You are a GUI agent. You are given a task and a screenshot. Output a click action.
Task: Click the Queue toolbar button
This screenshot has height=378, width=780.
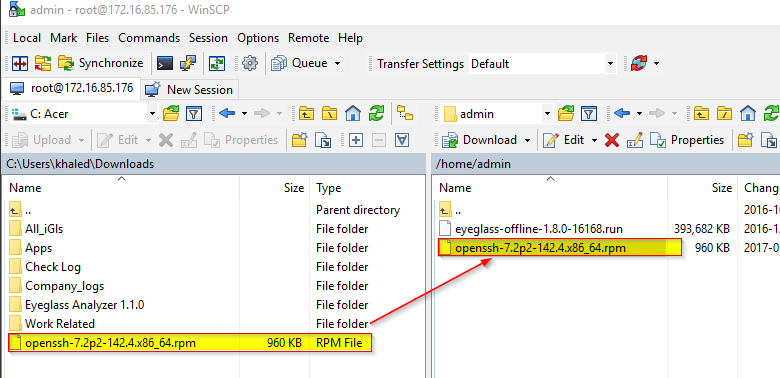coord(299,63)
